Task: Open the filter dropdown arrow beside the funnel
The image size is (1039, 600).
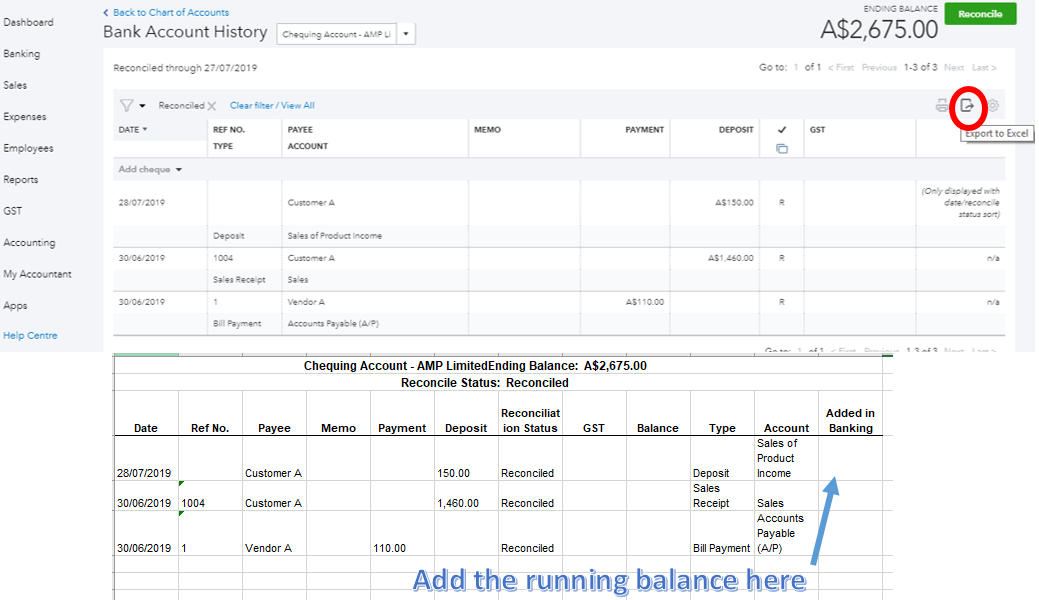Action: (x=140, y=105)
